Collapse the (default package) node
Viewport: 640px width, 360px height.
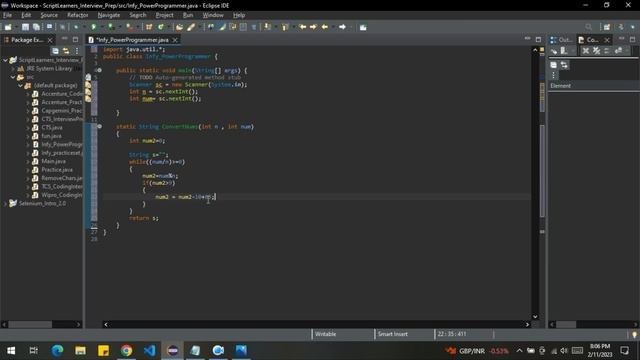[20, 85]
